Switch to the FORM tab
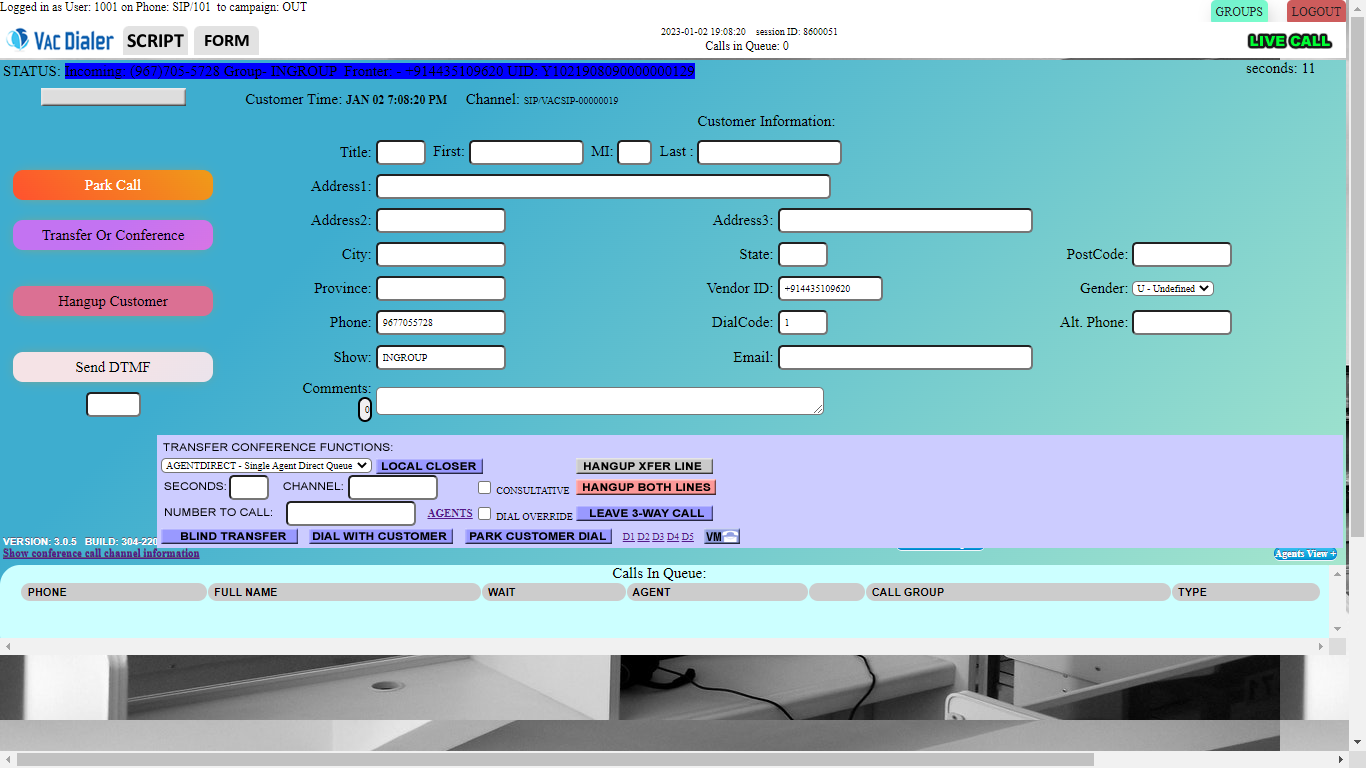The image size is (1366, 768). pos(226,41)
